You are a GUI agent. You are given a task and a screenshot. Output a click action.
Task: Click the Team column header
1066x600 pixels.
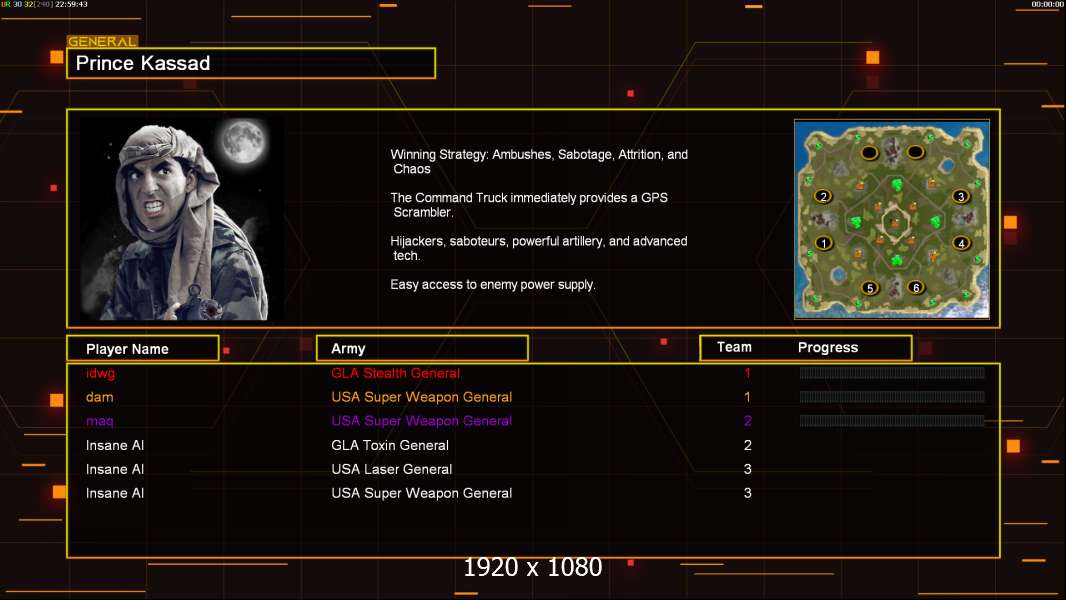[734, 347]
